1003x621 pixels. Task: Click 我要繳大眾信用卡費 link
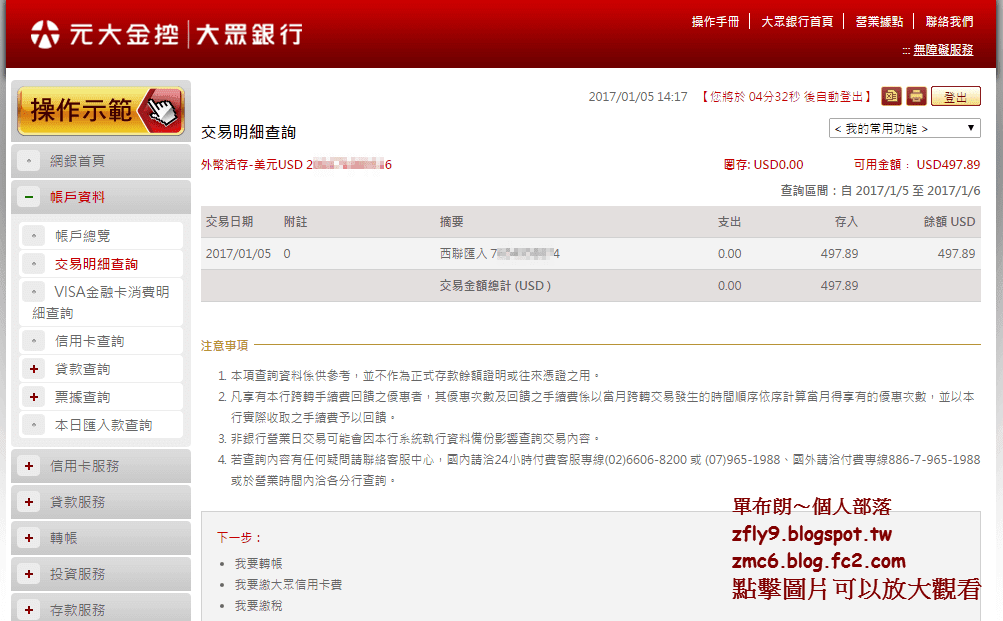coord(288,585)
